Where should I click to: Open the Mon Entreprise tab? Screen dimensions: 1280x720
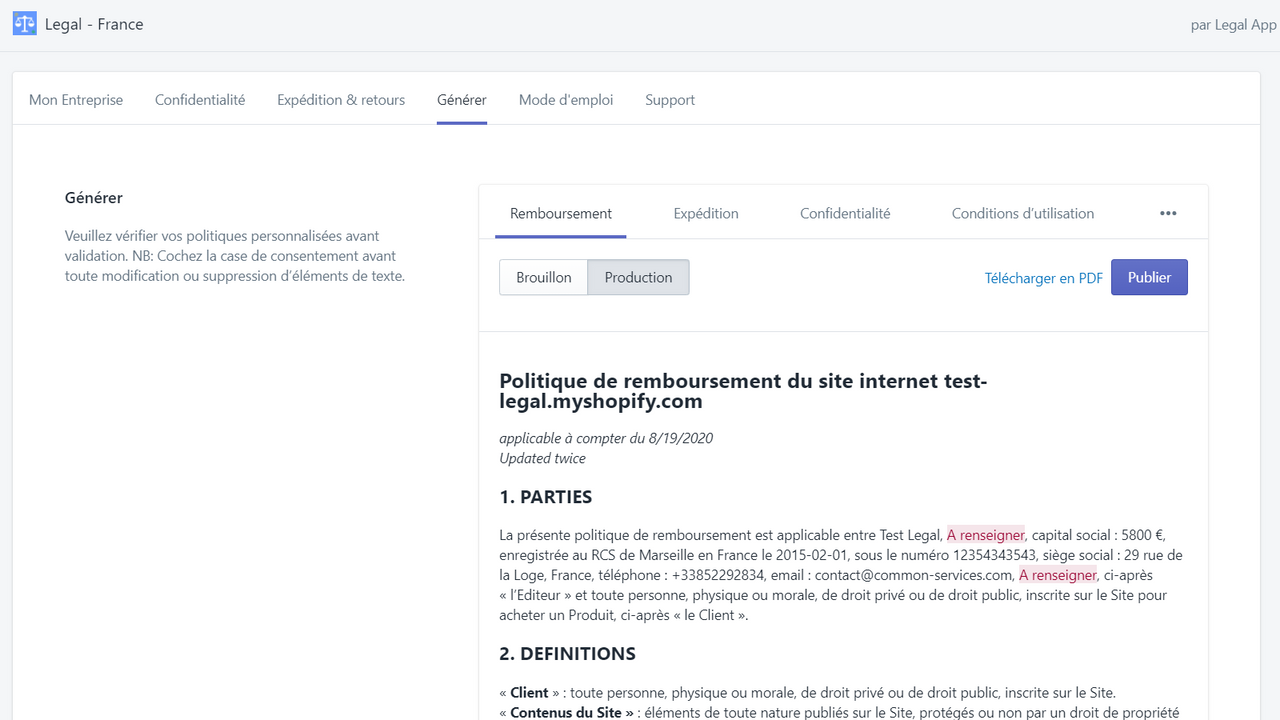coord(76,100)
